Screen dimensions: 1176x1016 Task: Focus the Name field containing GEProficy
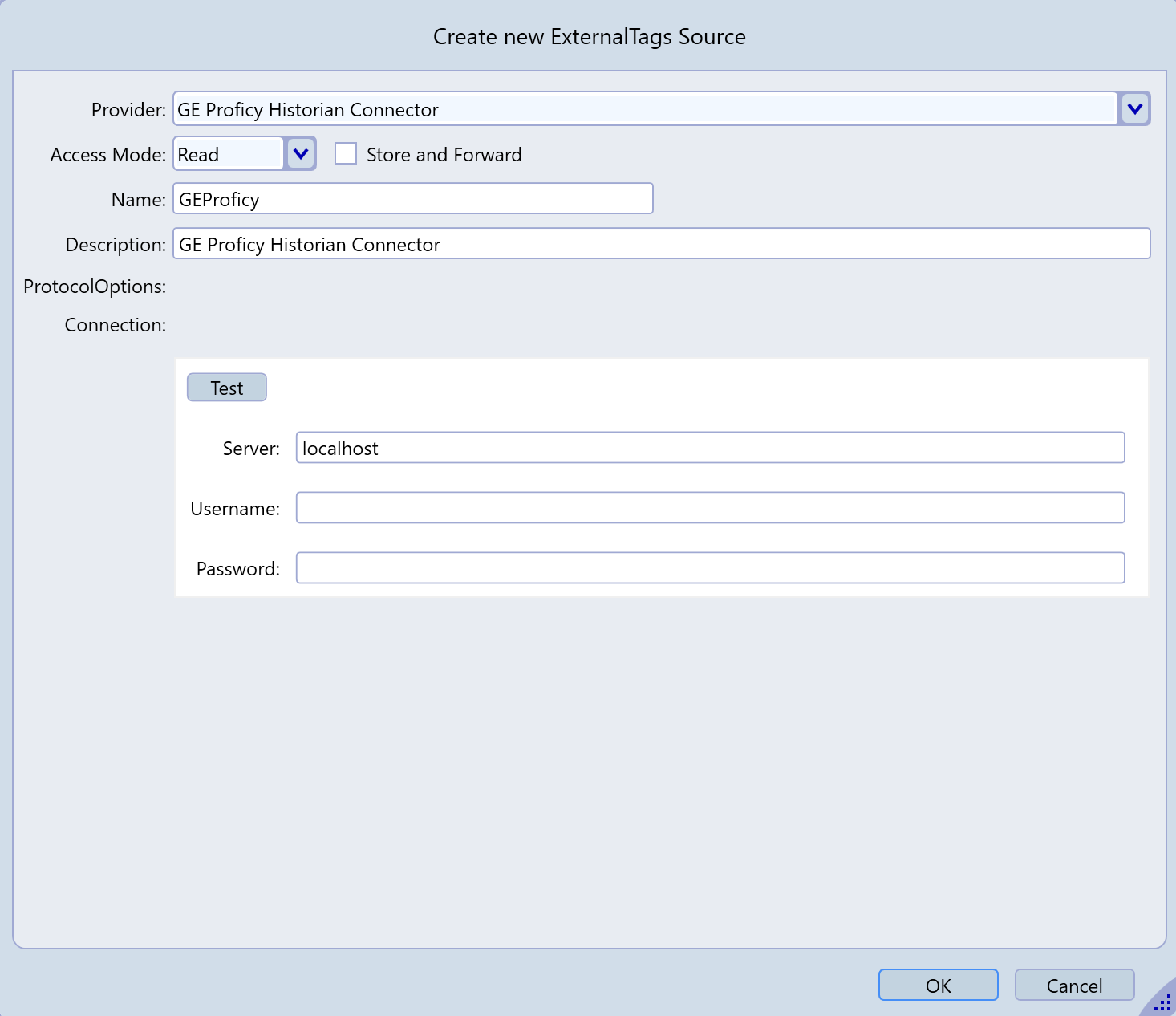point(412,199)
